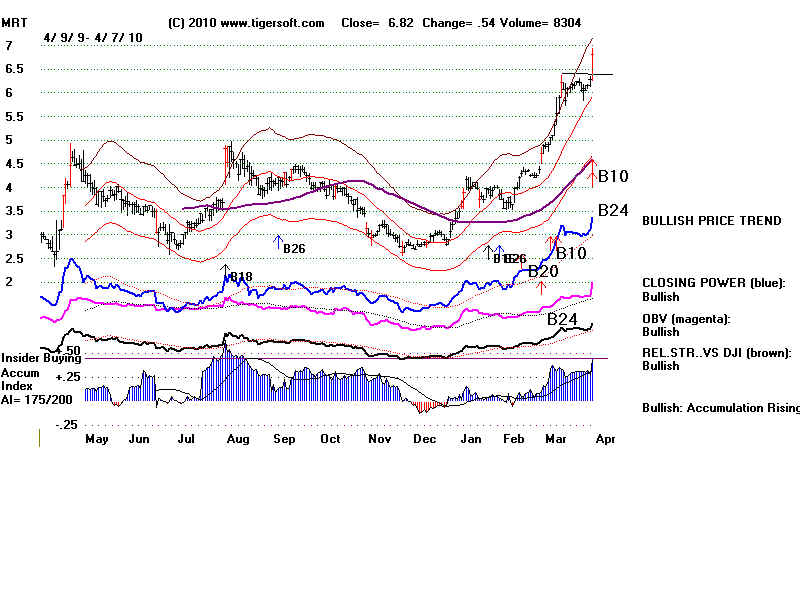Click the B20 buy signal label
The width and height of the screenshot is (800, 600).
(543, 271)
